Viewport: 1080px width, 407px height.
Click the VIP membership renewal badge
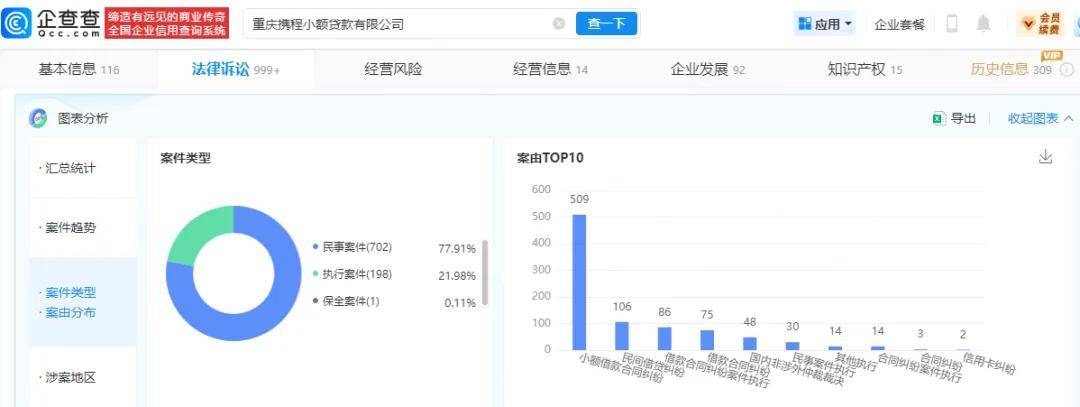[1040, 23]
